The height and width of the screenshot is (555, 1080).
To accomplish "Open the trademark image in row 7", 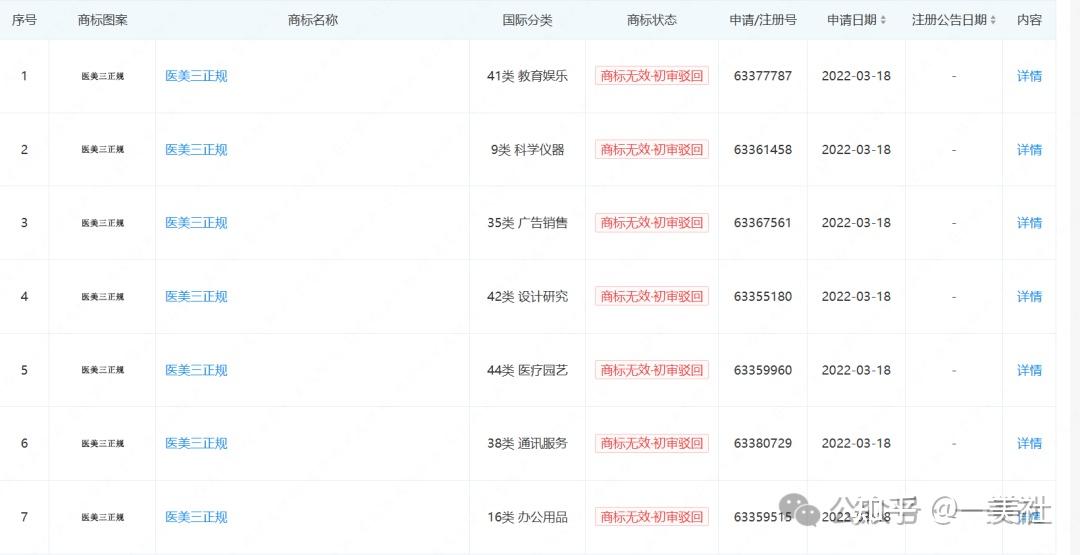I will (102, 517).
